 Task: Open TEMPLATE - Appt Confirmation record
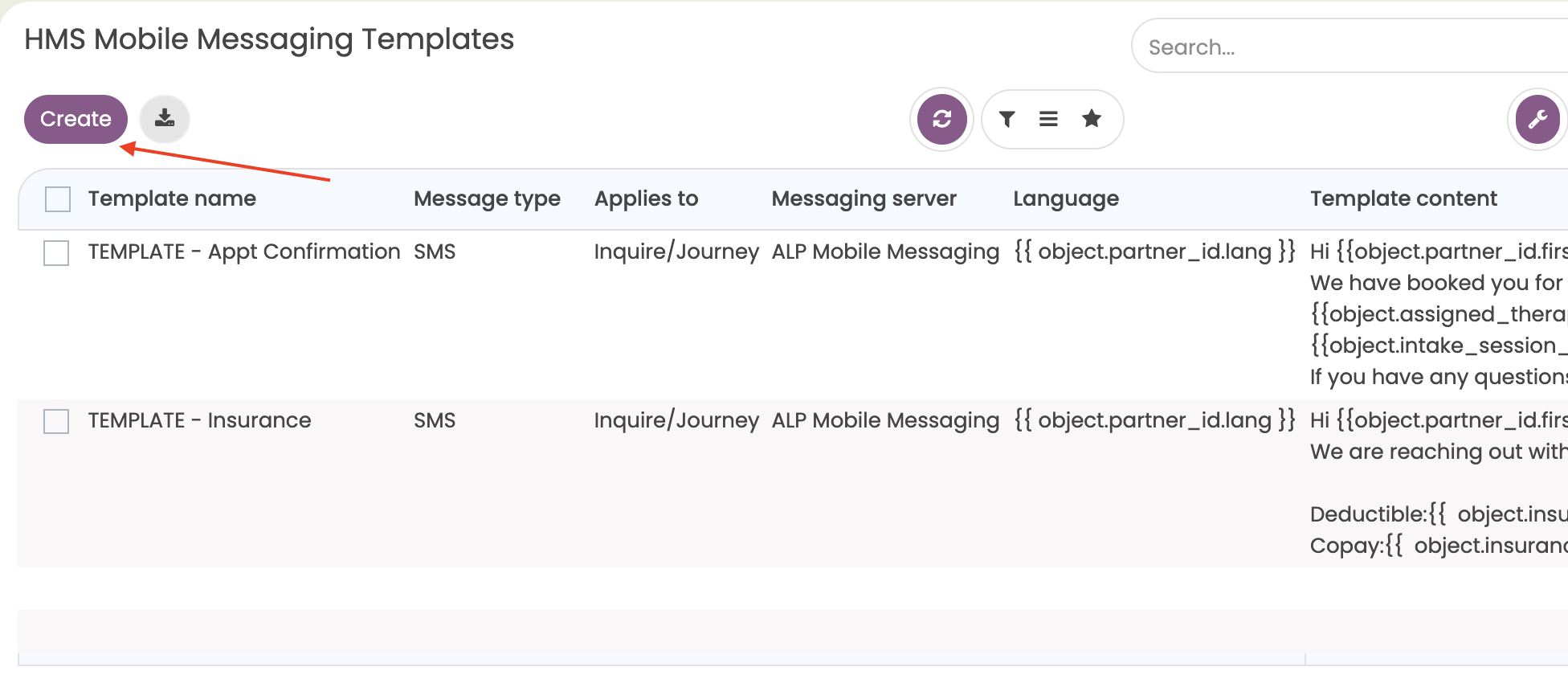(243, 252)
